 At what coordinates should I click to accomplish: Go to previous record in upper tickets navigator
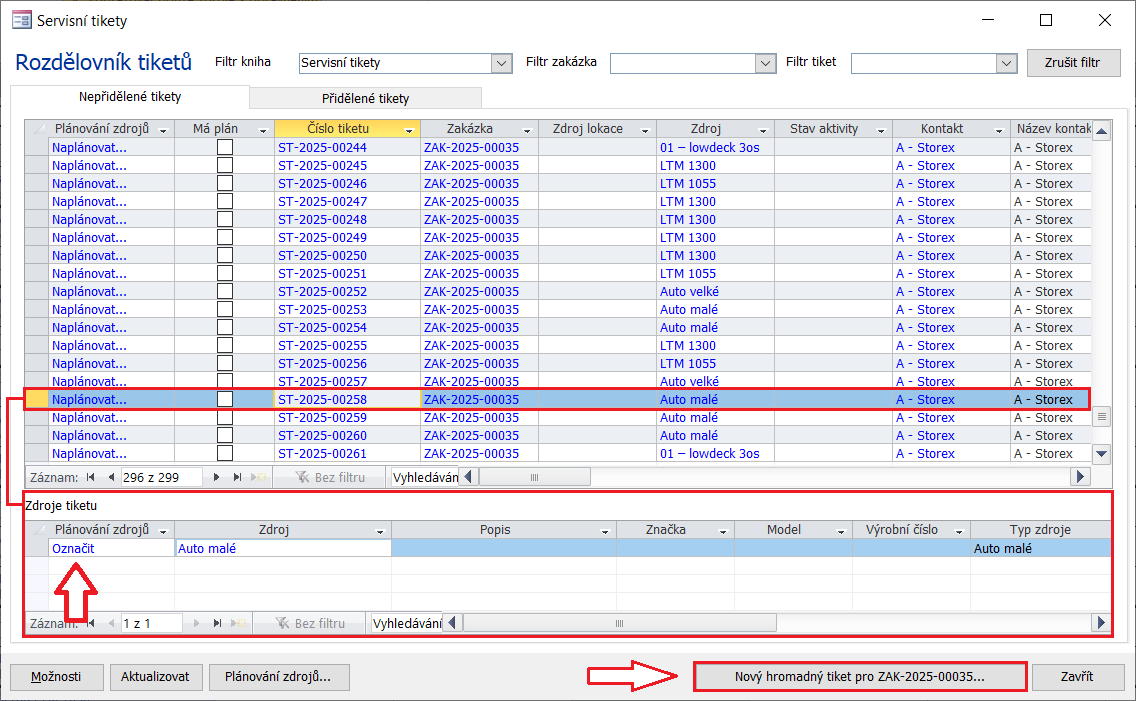pos(110,478)
